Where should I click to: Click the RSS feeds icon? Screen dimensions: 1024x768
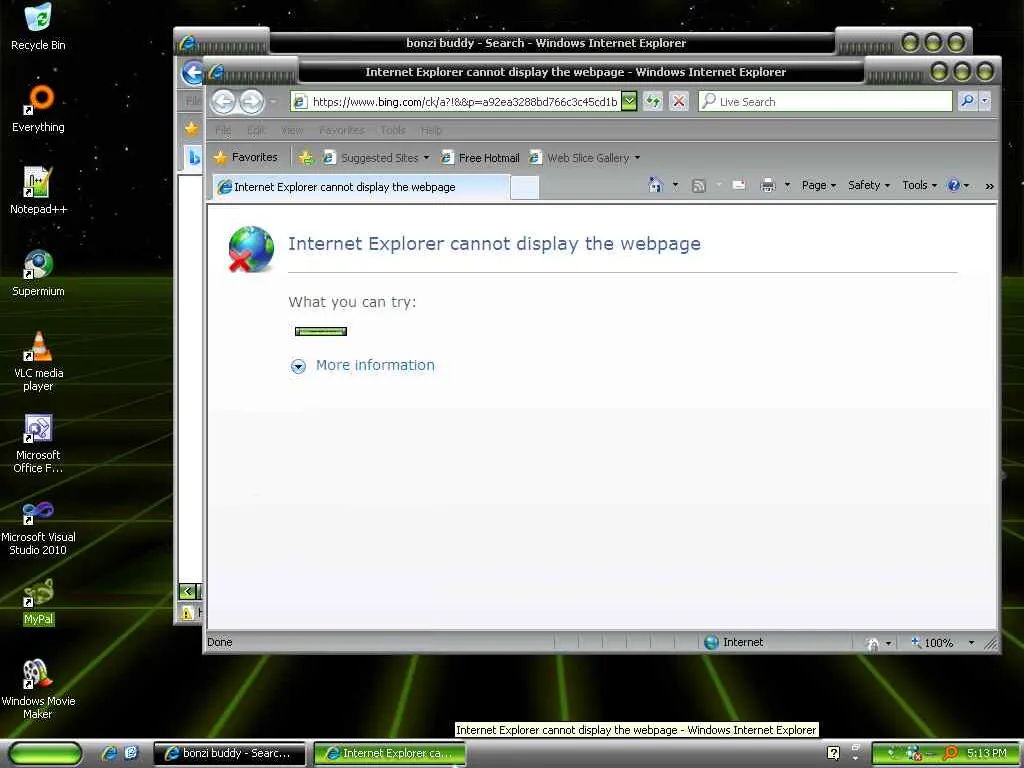[699, 186]
